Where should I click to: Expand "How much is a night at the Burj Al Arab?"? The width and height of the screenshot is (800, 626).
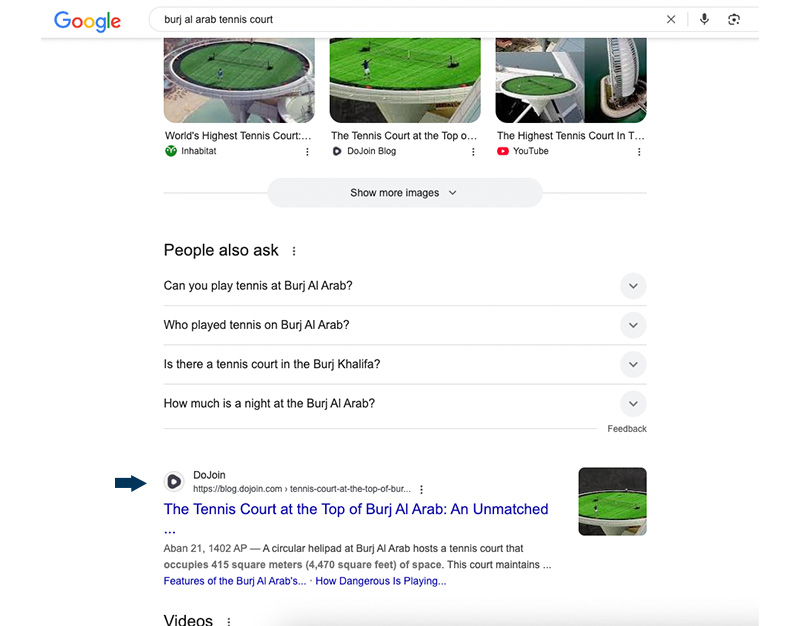632,404
